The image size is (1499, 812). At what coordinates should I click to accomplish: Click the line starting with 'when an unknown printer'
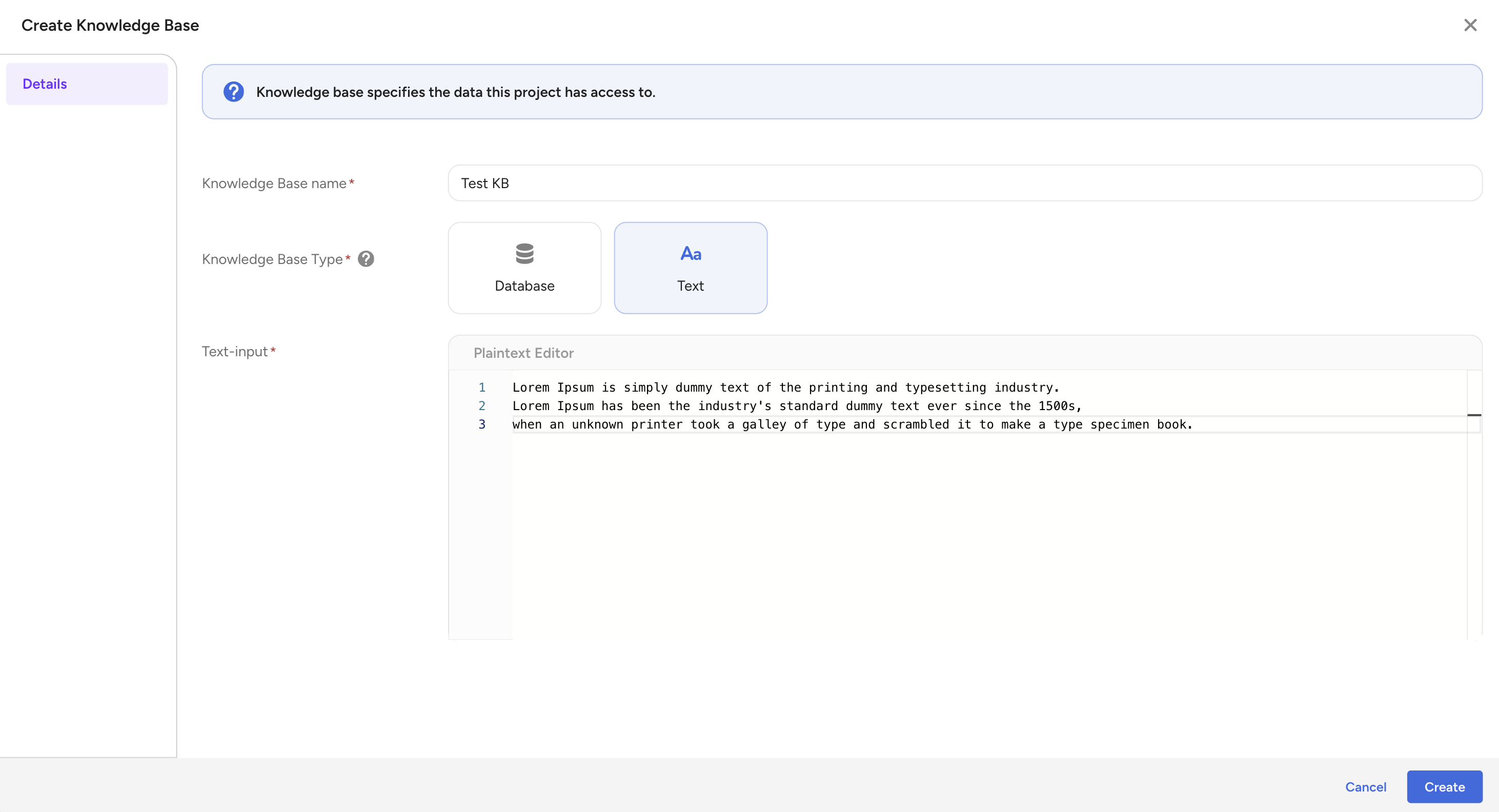pyautogui.click(x=853, y=424)
